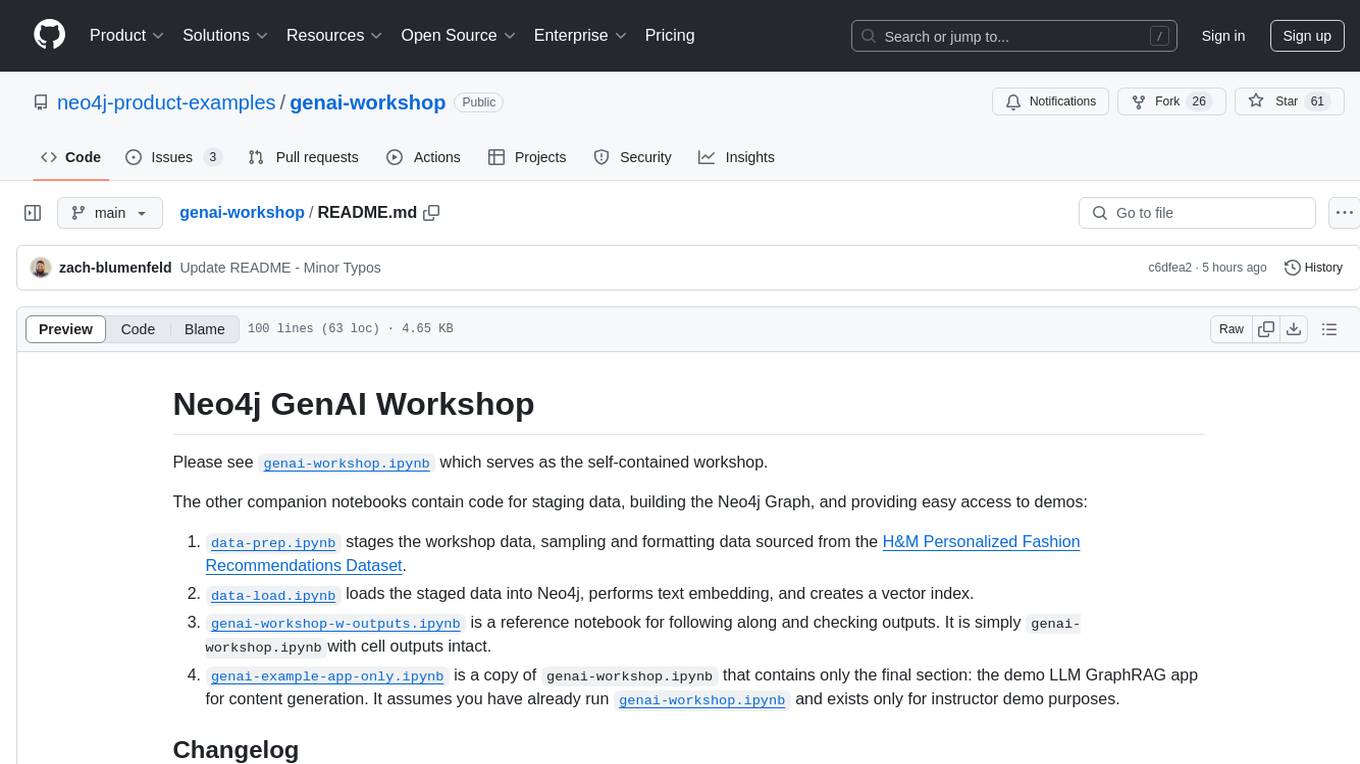This screenshot has width=1360, height=764.
Task: Open neo4j-product-examples owner link
Action: 167,102
